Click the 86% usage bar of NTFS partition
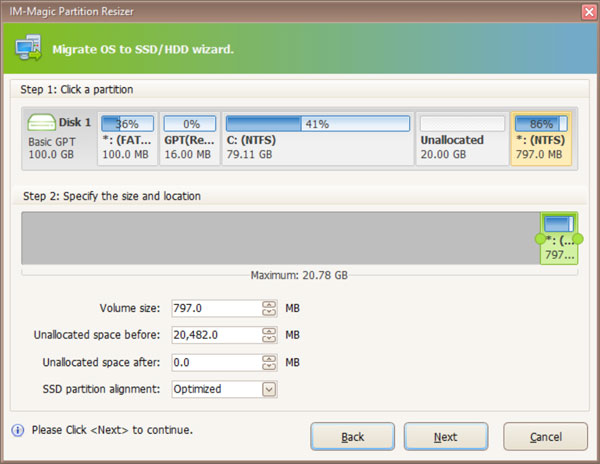 click(541, 124)
